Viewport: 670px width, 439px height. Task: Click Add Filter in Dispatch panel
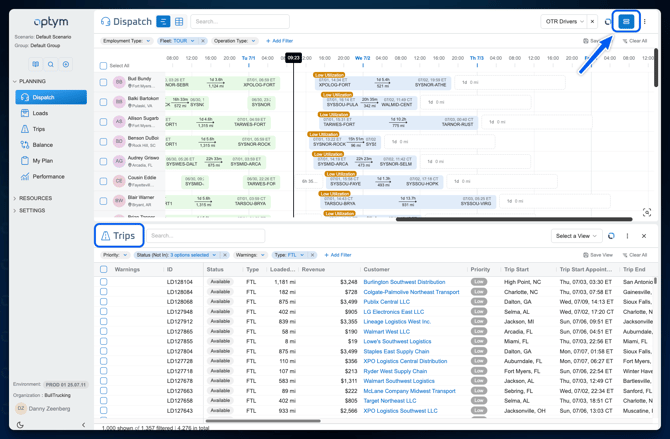279,41
